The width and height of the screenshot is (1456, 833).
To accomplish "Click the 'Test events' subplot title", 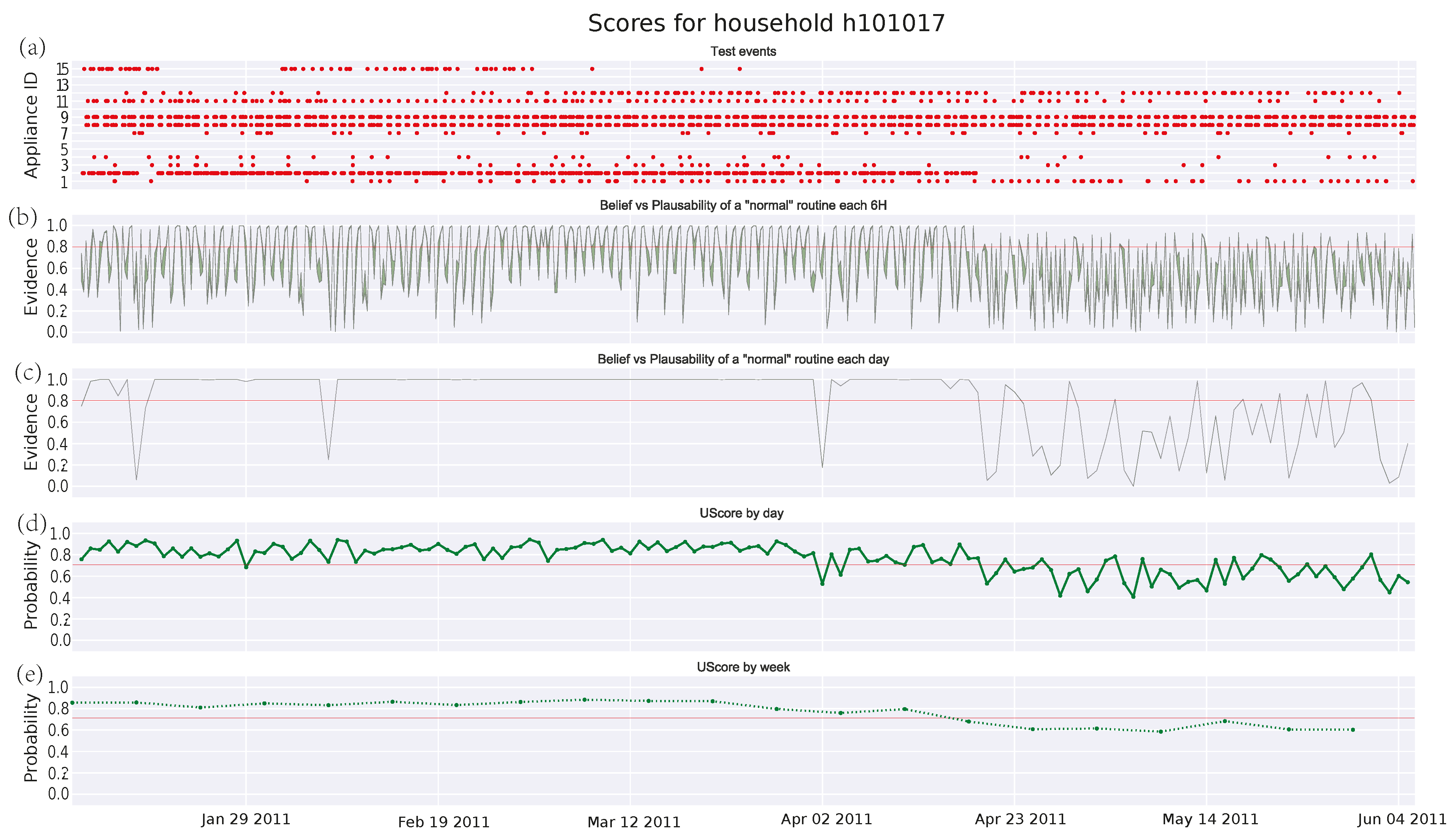I will 743,51.
